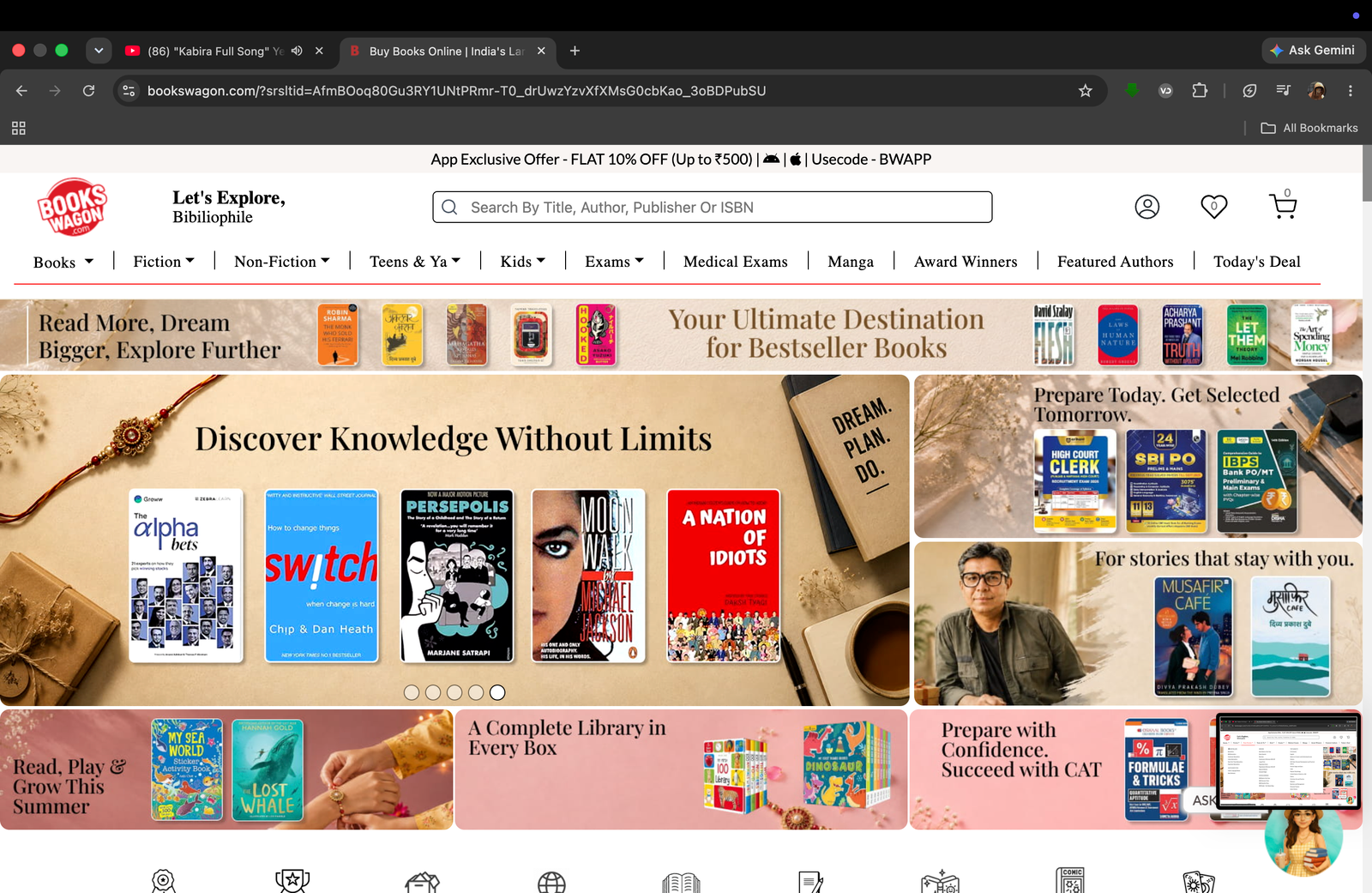The width and height of the screenshot is (1372, 893).
Task: Open the Medical Exams menu
Action: tap(736, 262)
